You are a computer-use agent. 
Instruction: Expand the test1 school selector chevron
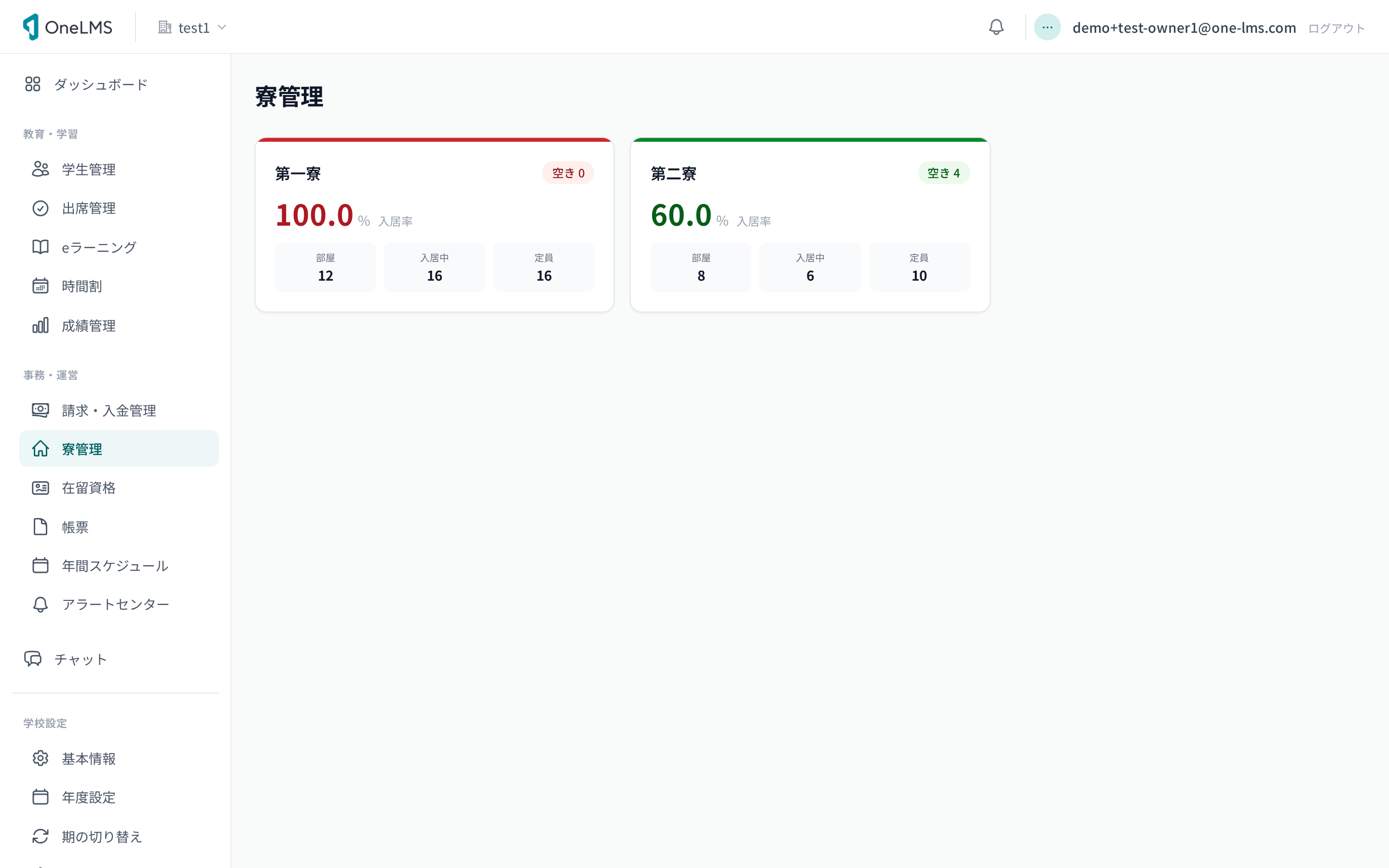coord(222,27)
